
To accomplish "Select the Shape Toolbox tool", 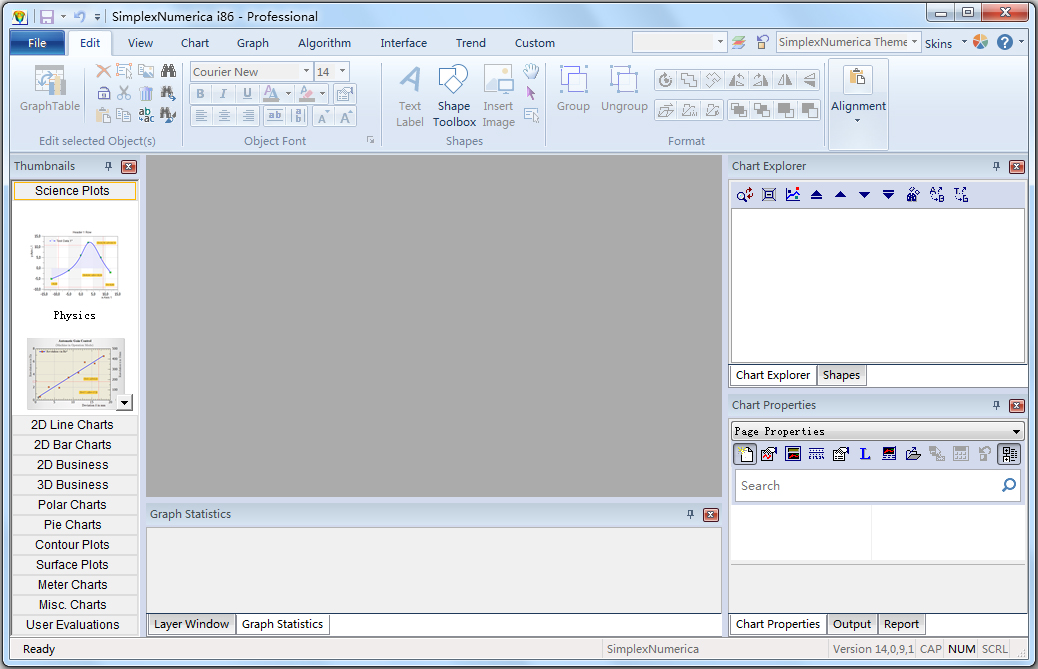I will (454, 97).
